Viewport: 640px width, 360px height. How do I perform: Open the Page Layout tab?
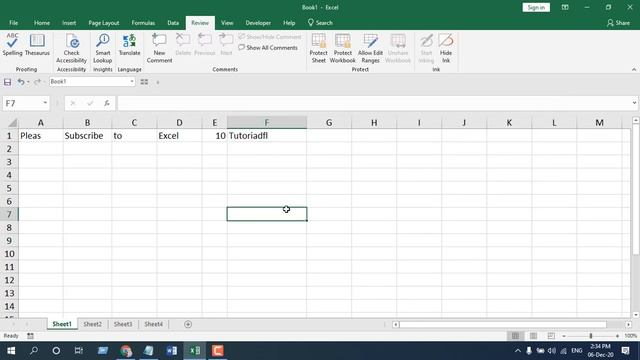(104, 23)
